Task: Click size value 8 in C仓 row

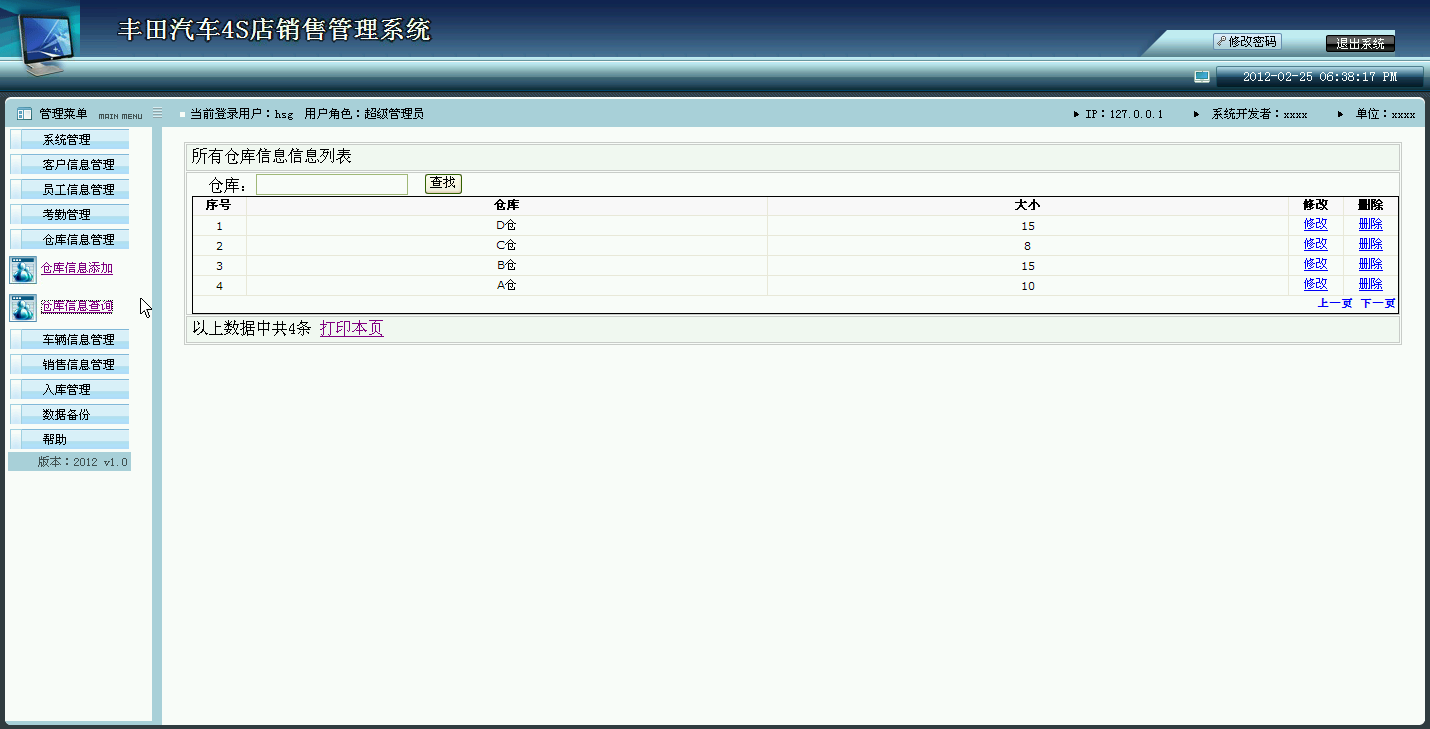Action: pos(1027,246)
